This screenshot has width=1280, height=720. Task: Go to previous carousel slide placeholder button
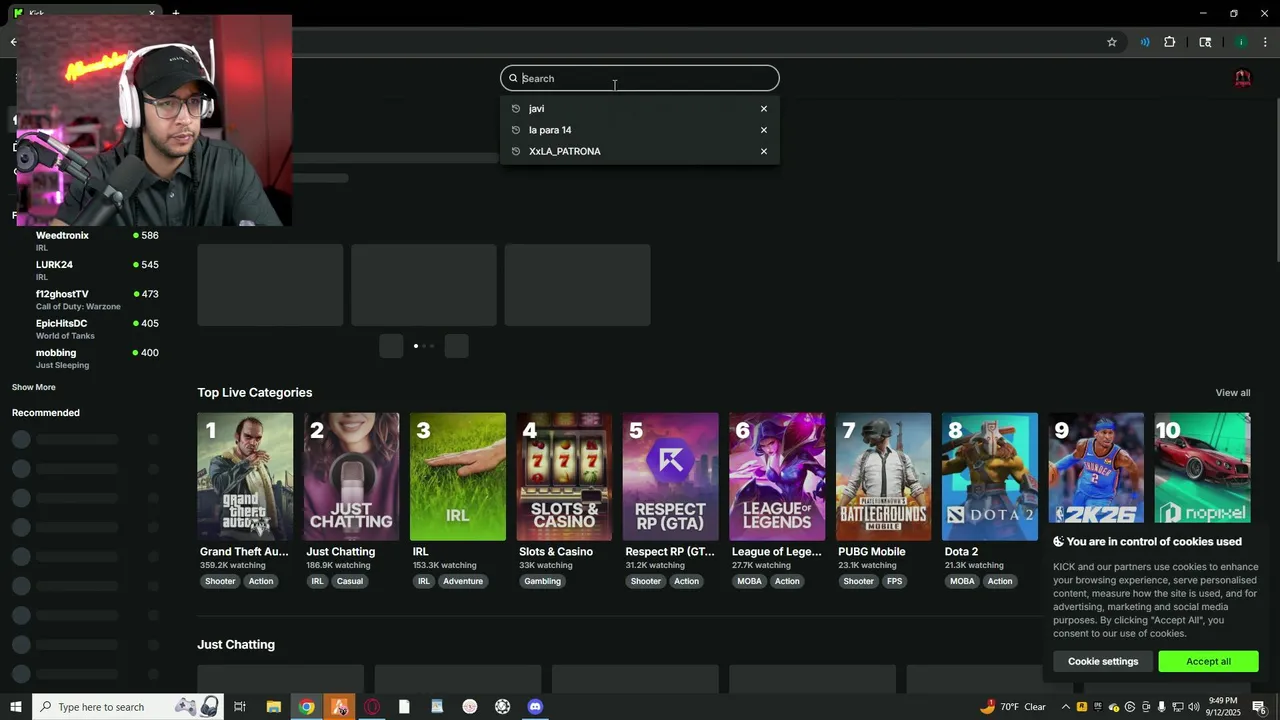[x=391, y=346]
